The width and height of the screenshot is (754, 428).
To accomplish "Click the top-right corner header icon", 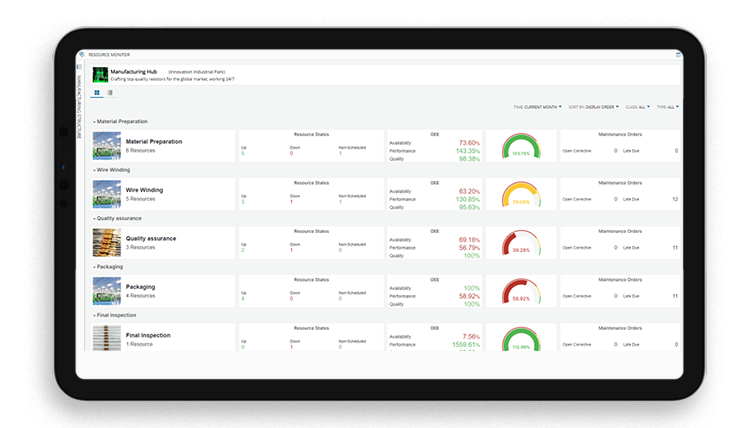I will pyautogui.click(x=677, y=54).
